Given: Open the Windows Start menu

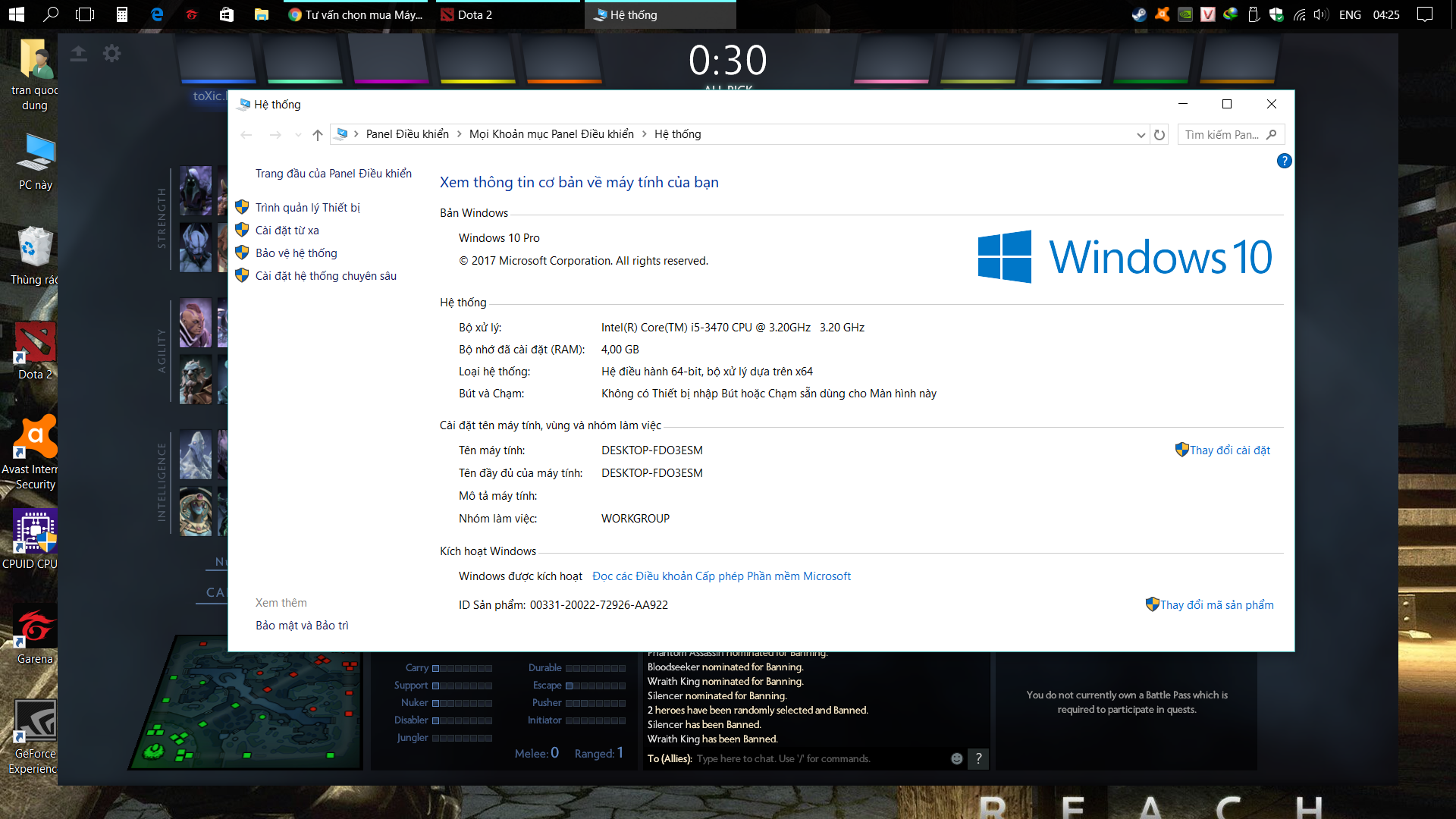Looking at the screenshot, I should click(17, 14).
